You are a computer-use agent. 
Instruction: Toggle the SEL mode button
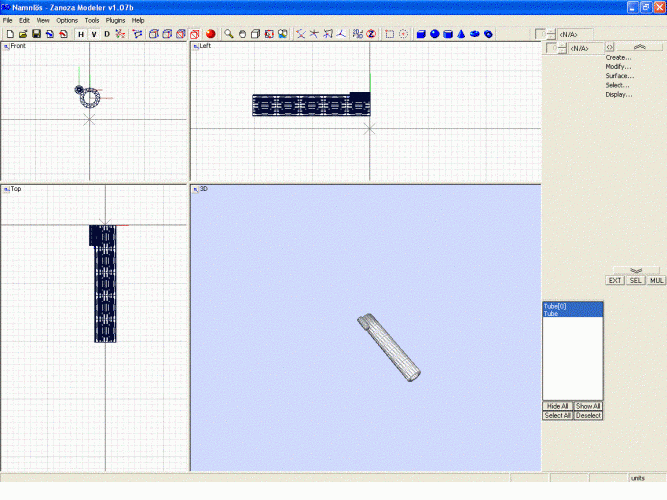(x=636, y=281)
